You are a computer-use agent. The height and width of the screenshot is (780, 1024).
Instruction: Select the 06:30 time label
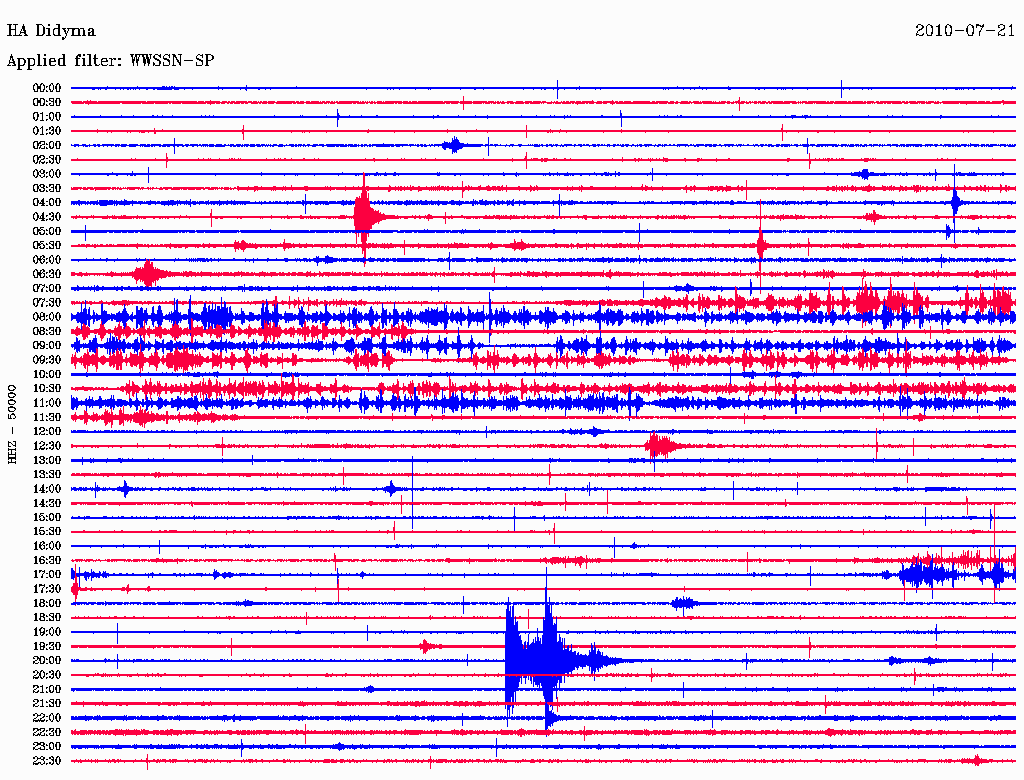click(46, 274)
